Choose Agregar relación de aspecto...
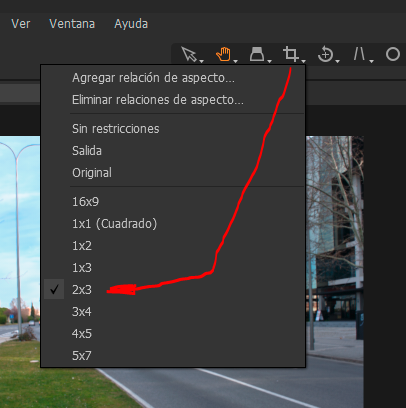406x408 pixels. click(x=173, y=78)
